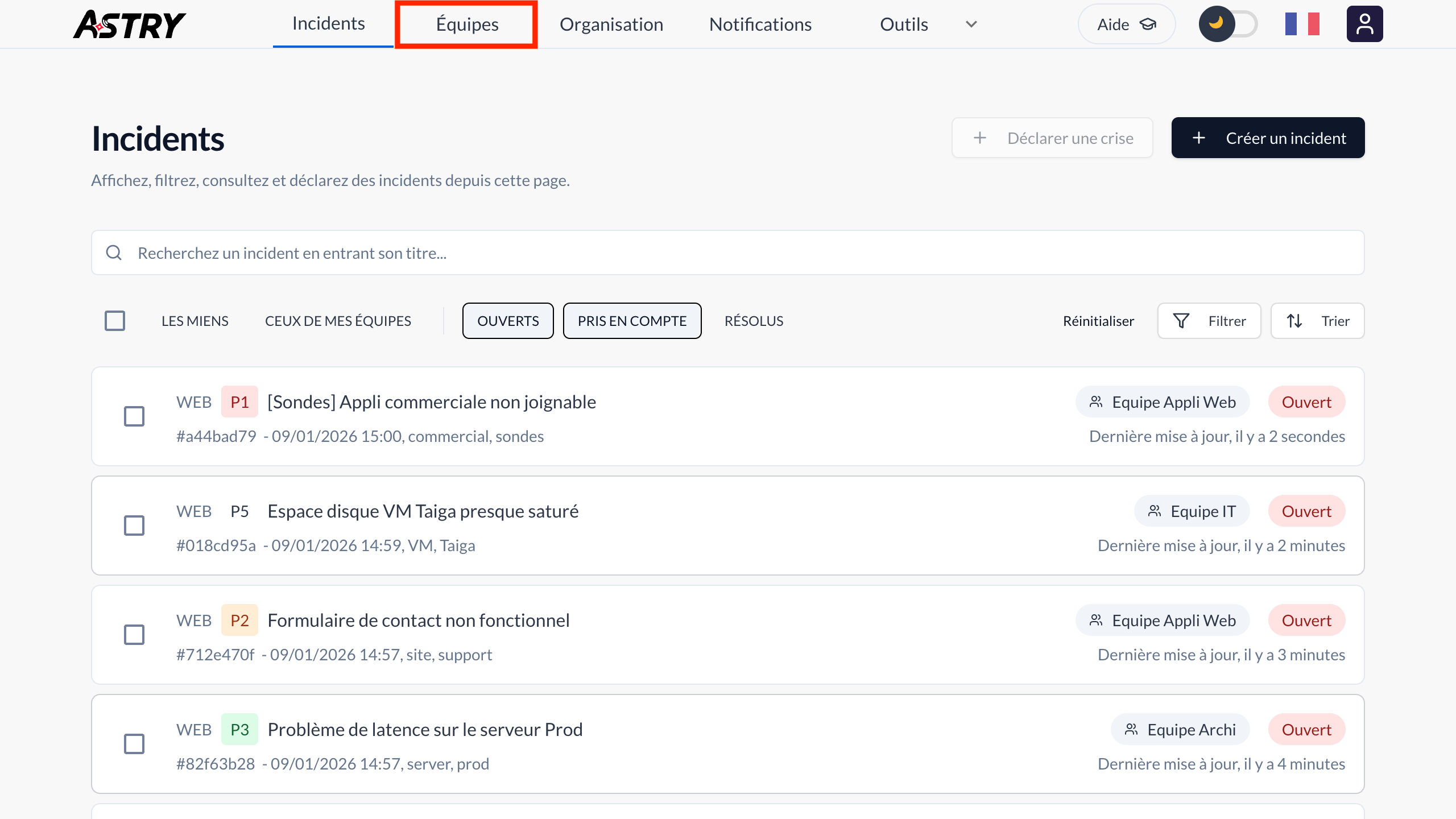Click the magnifier search icon

[114, 253]
